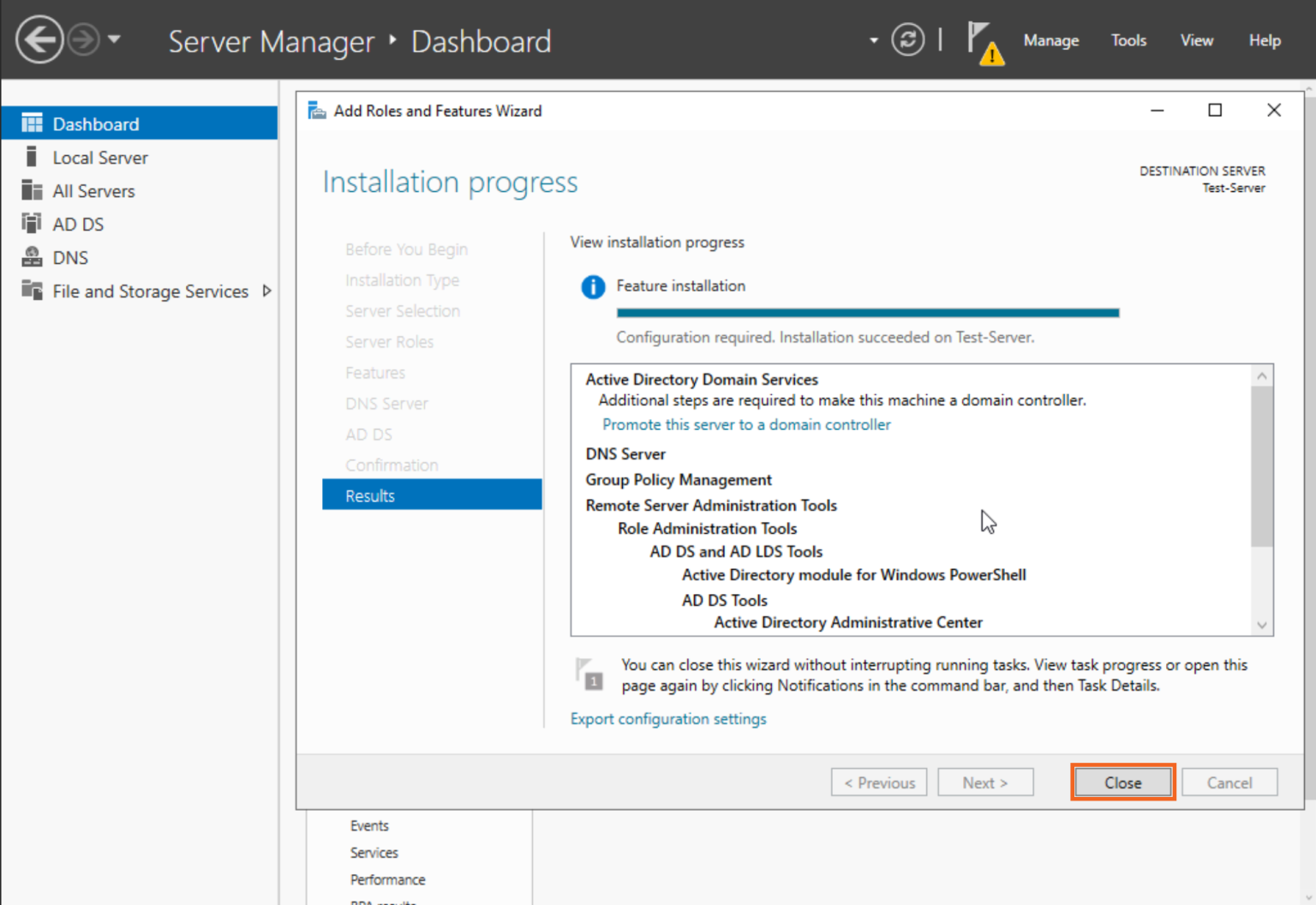Click Export configuration settings

[x=668, y=718]
